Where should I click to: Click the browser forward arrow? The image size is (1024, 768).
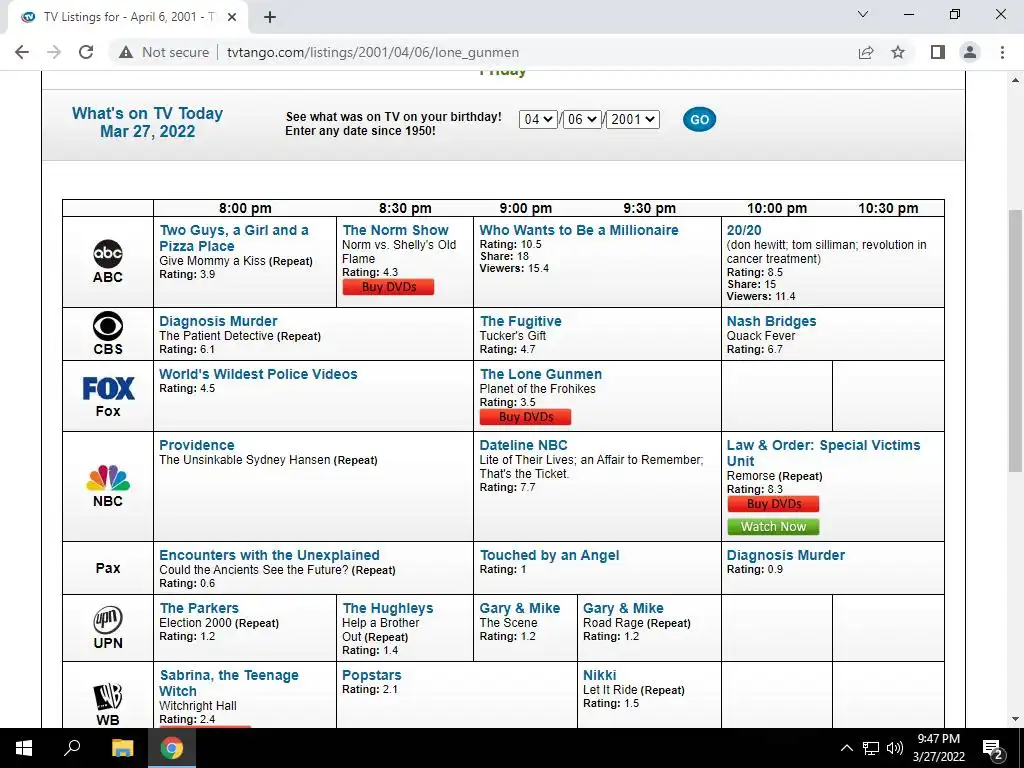click(x=54, y=52)
